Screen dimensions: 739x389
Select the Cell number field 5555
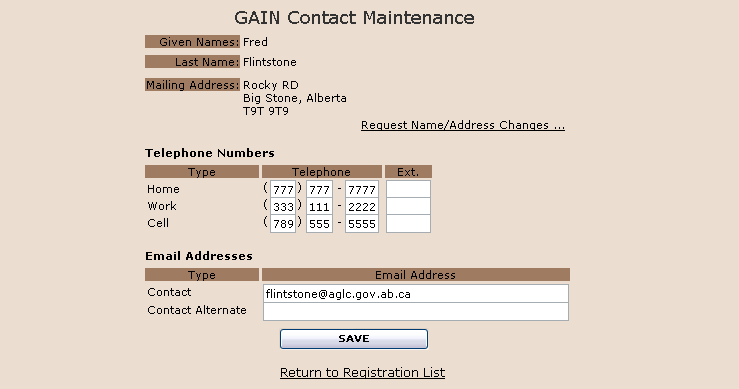[362, 223]
